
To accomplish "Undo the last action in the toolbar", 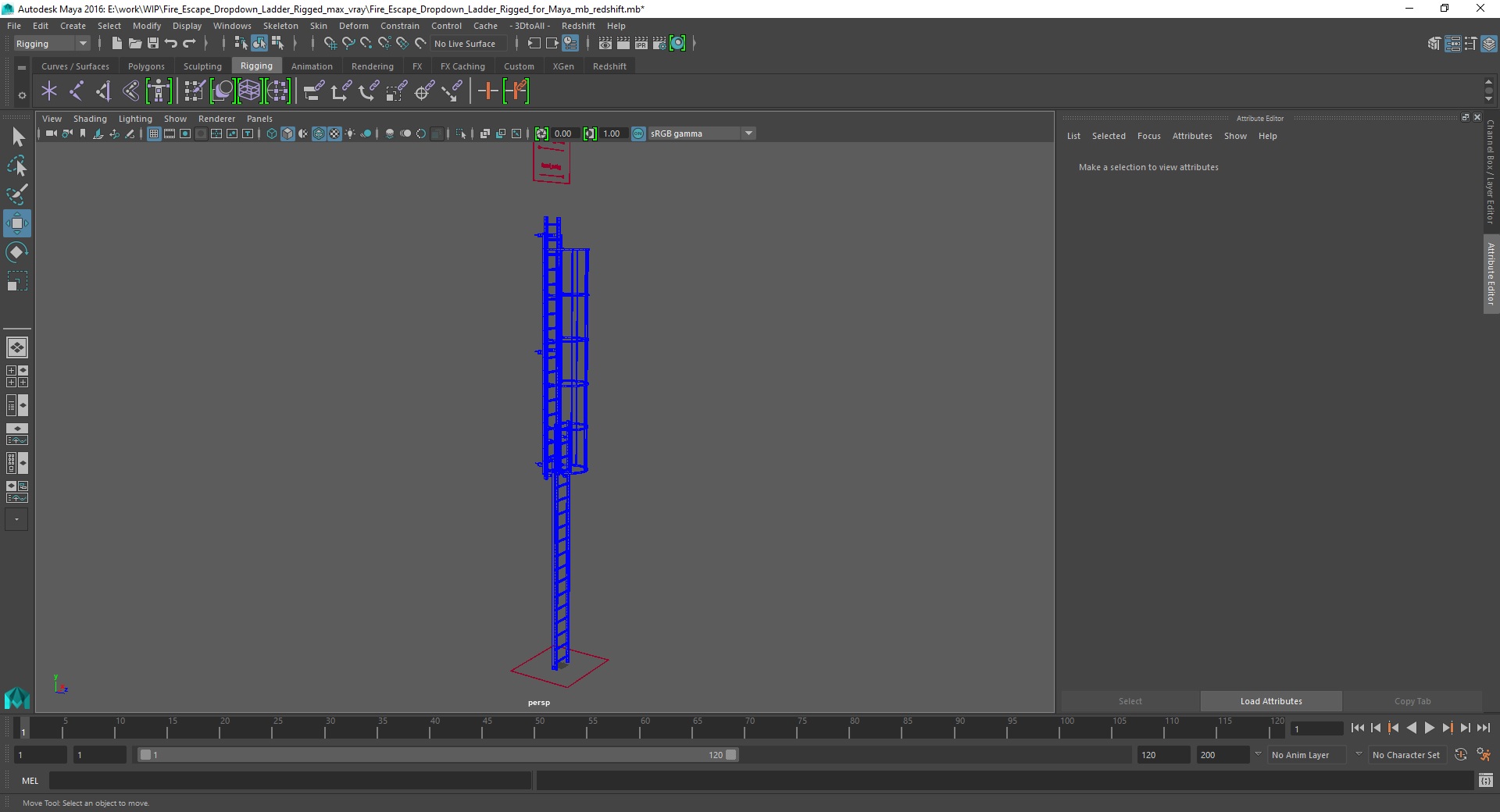I will [171, 44].
